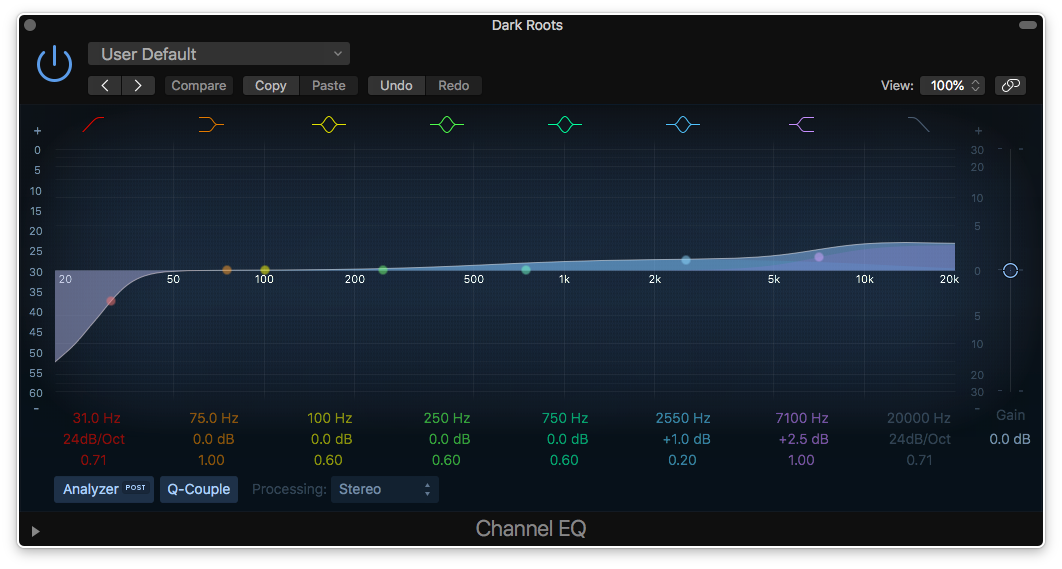The height and width of the screenshot is (569, 1062).
Task: Click the 2550 Hz frequency value
Action: 683,418
